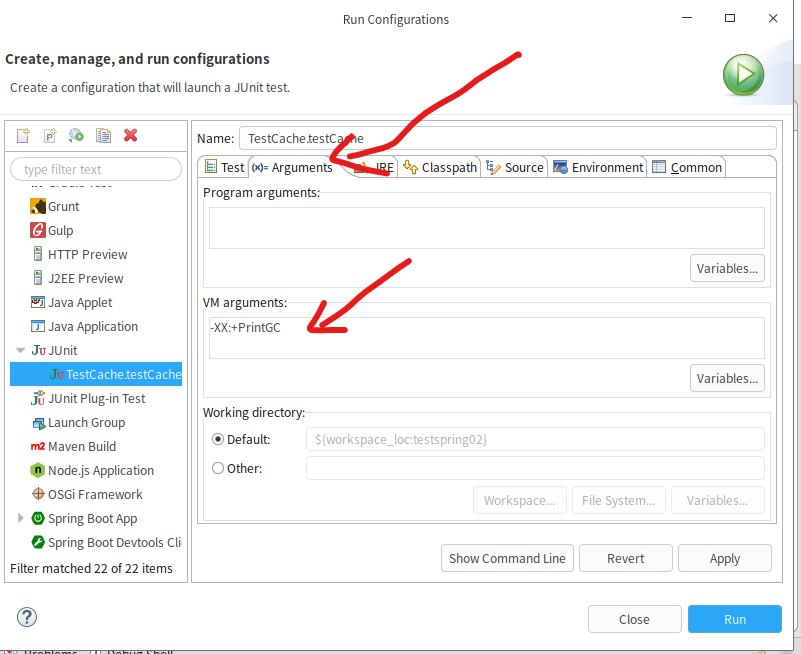The image size is (801, 654).
Task: Click the OSGi Framework icon
Action: (38, 494)
